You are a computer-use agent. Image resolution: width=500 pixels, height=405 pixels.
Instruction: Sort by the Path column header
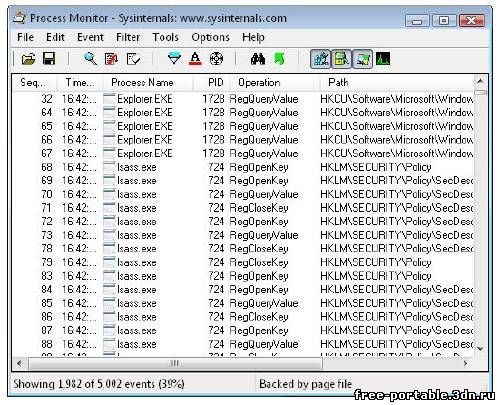[397, 83]
